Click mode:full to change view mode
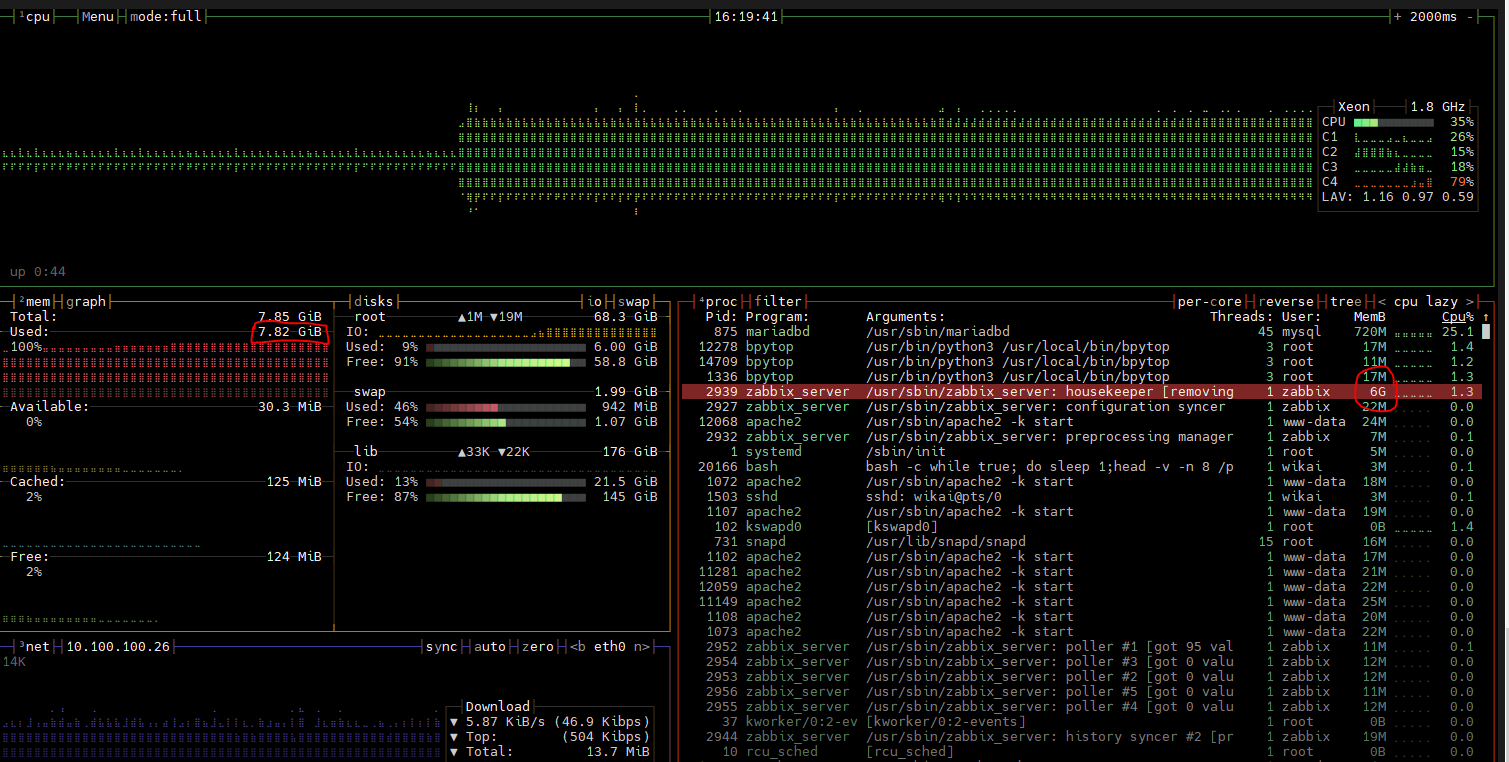The height and width of the screenshot is (762, 1509). point(166,15)
